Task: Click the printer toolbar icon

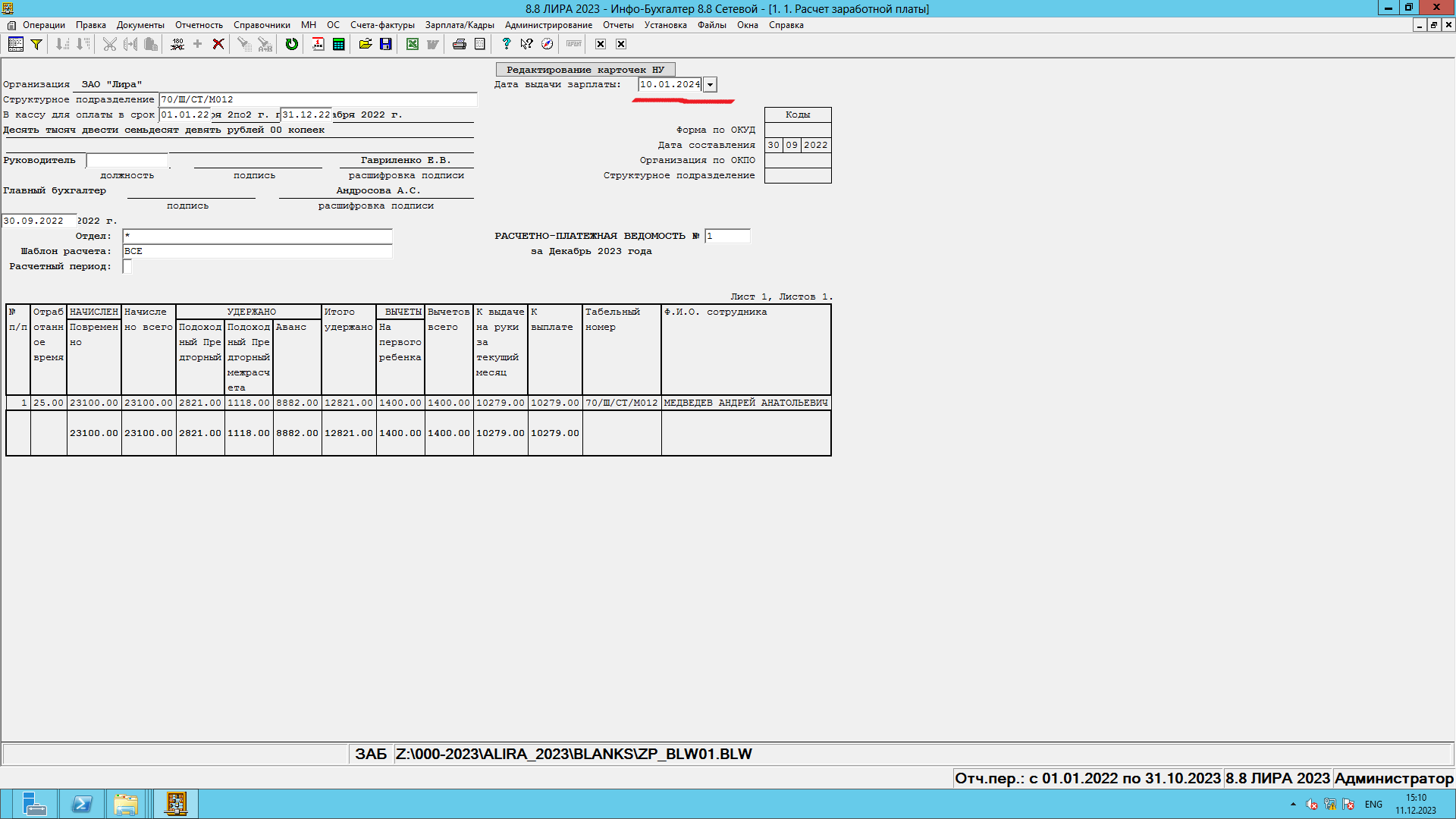Action: 459,44
